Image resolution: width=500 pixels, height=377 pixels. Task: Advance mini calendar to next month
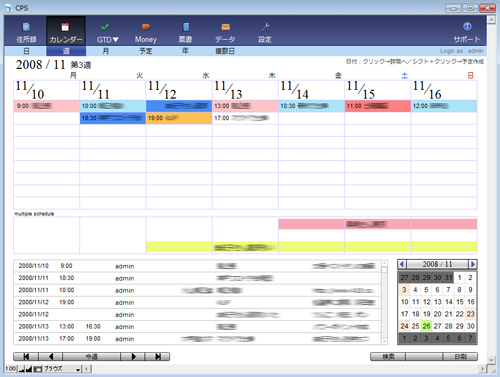coord(473,264)
